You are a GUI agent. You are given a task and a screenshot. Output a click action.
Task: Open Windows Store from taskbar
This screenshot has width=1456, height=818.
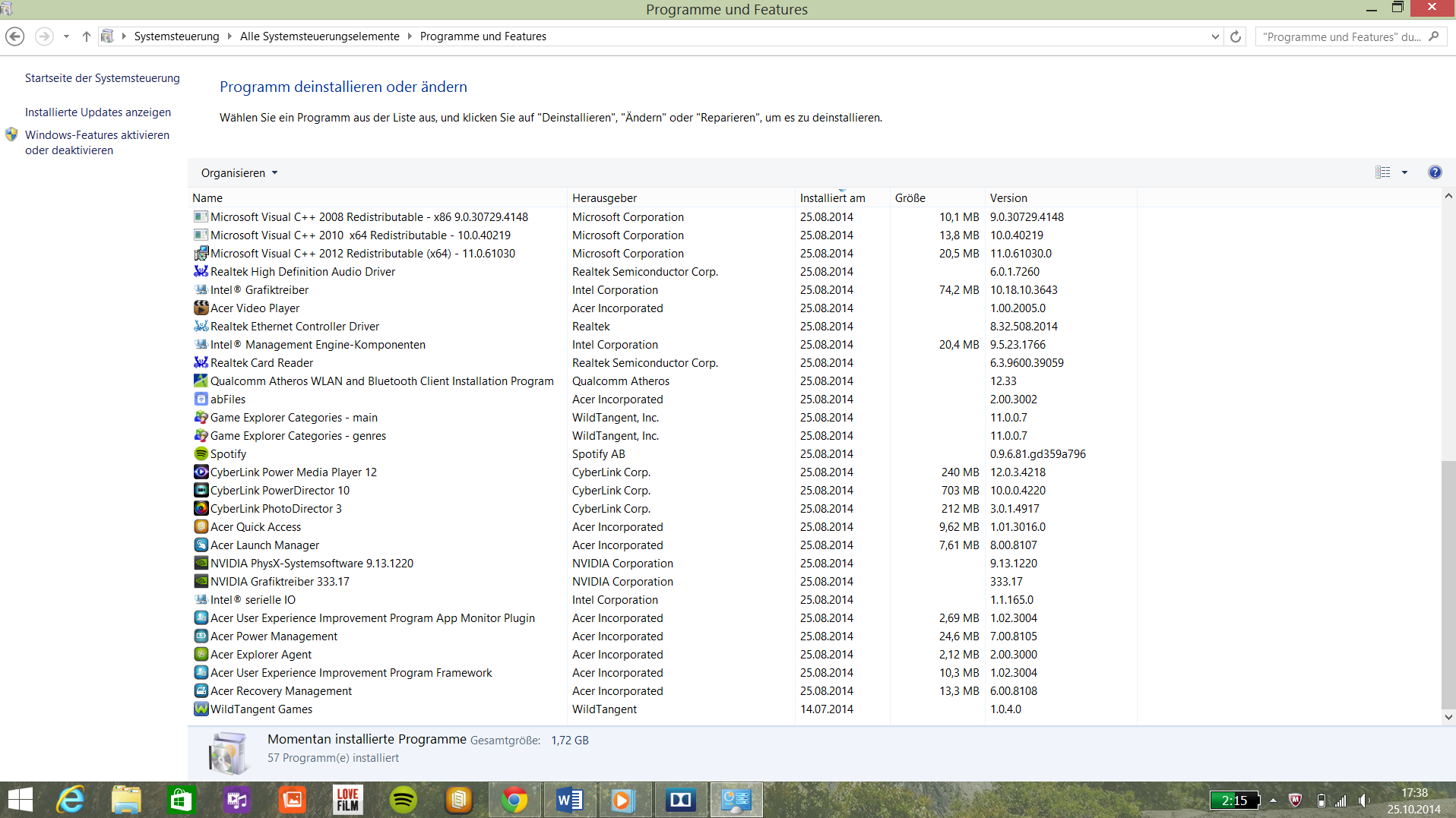coord(182,800)
